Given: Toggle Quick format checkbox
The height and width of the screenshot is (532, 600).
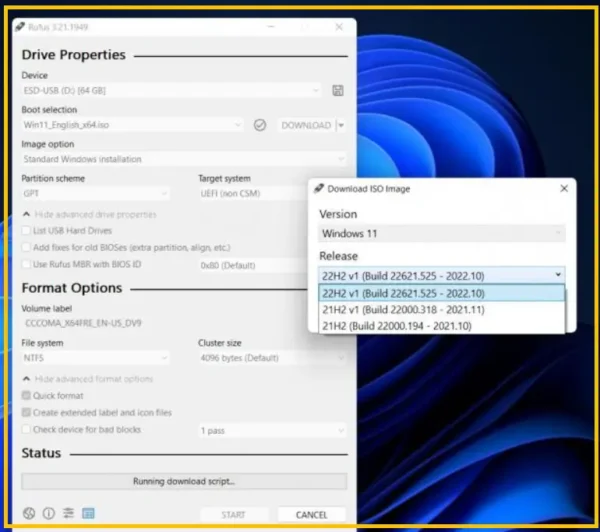Looking at the screenshot, I should pos(26,395).
